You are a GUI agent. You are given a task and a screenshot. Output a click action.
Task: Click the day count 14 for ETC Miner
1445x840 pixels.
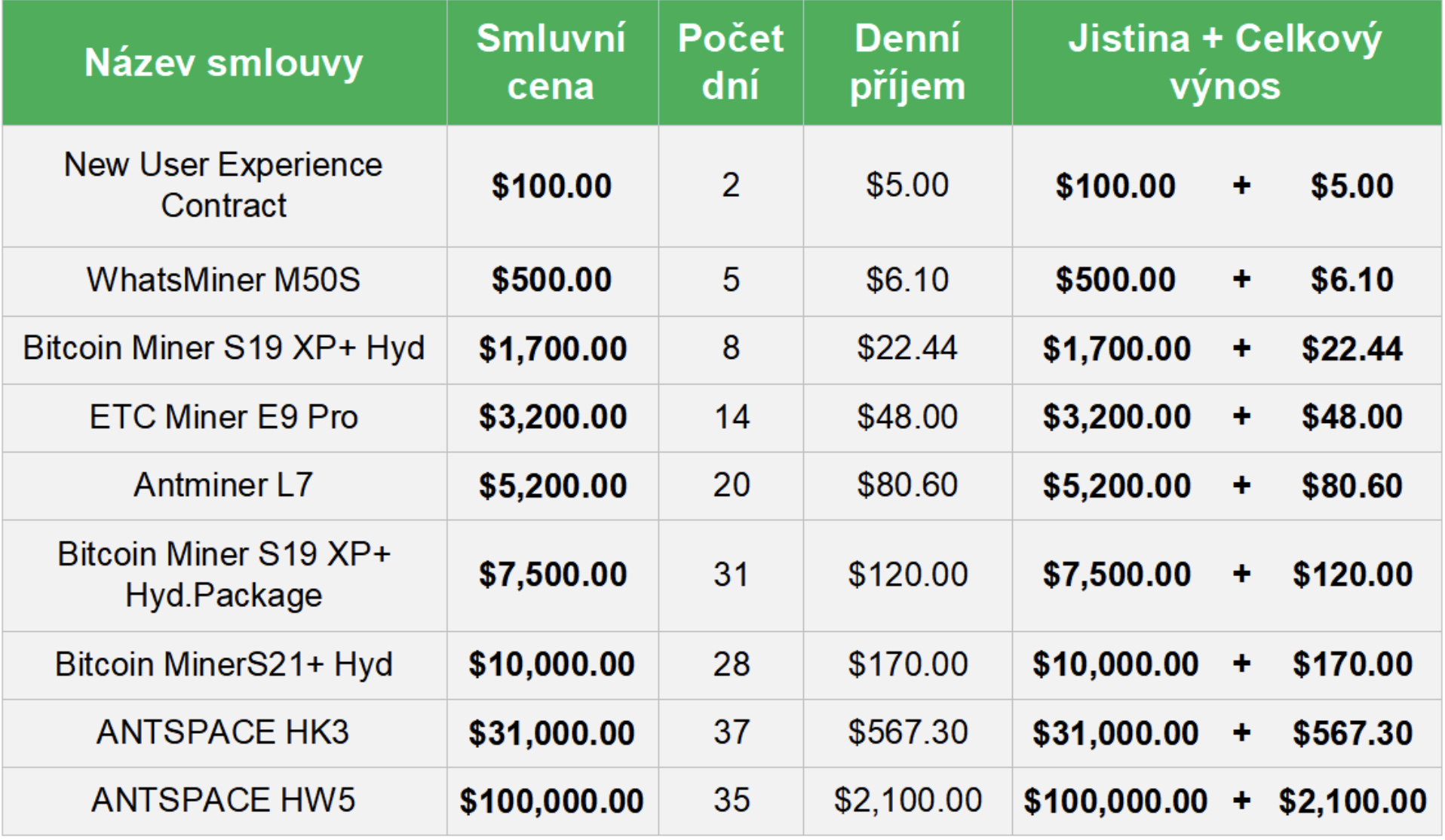click(732, 417)
